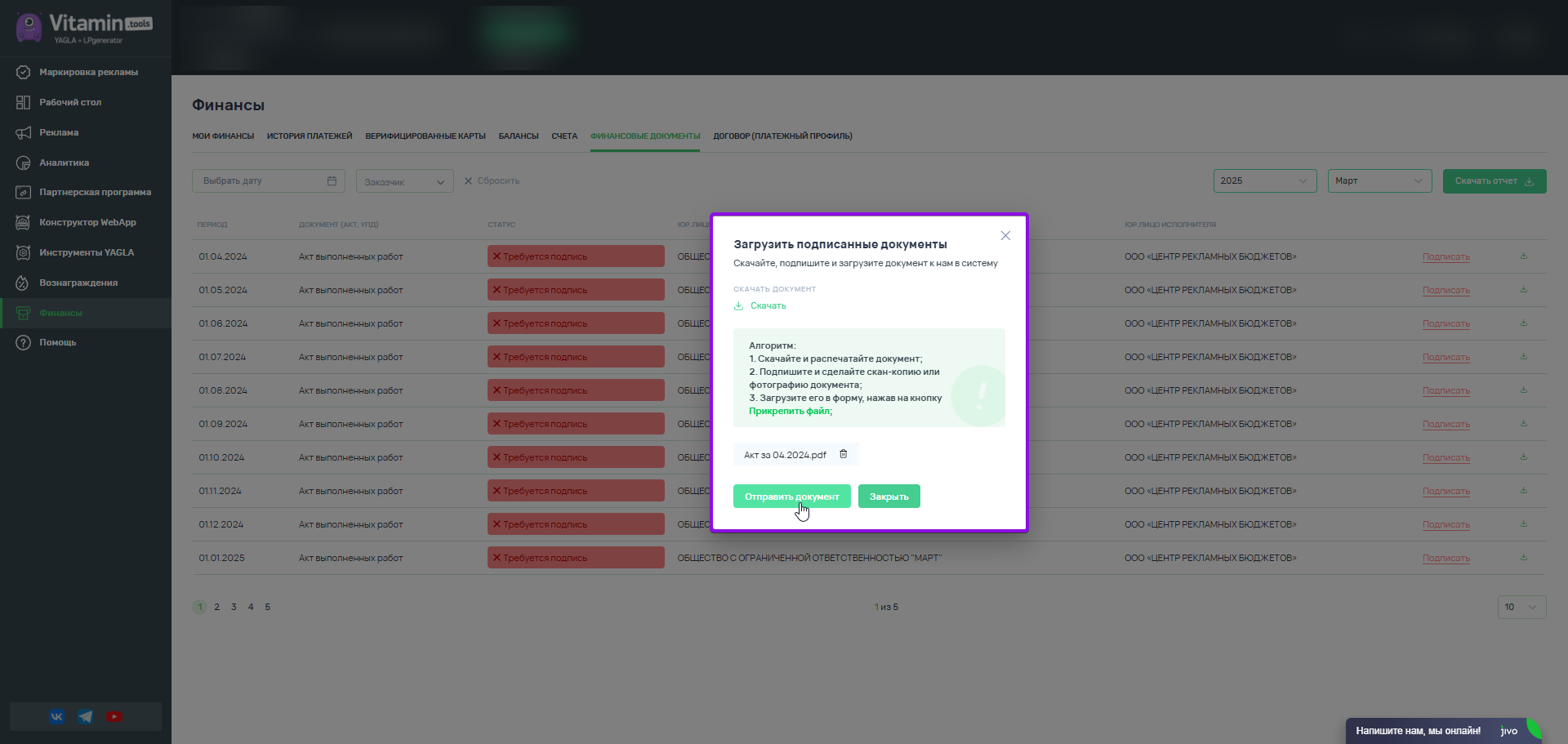Open the calendar icon in date picker

click(332, 181)
